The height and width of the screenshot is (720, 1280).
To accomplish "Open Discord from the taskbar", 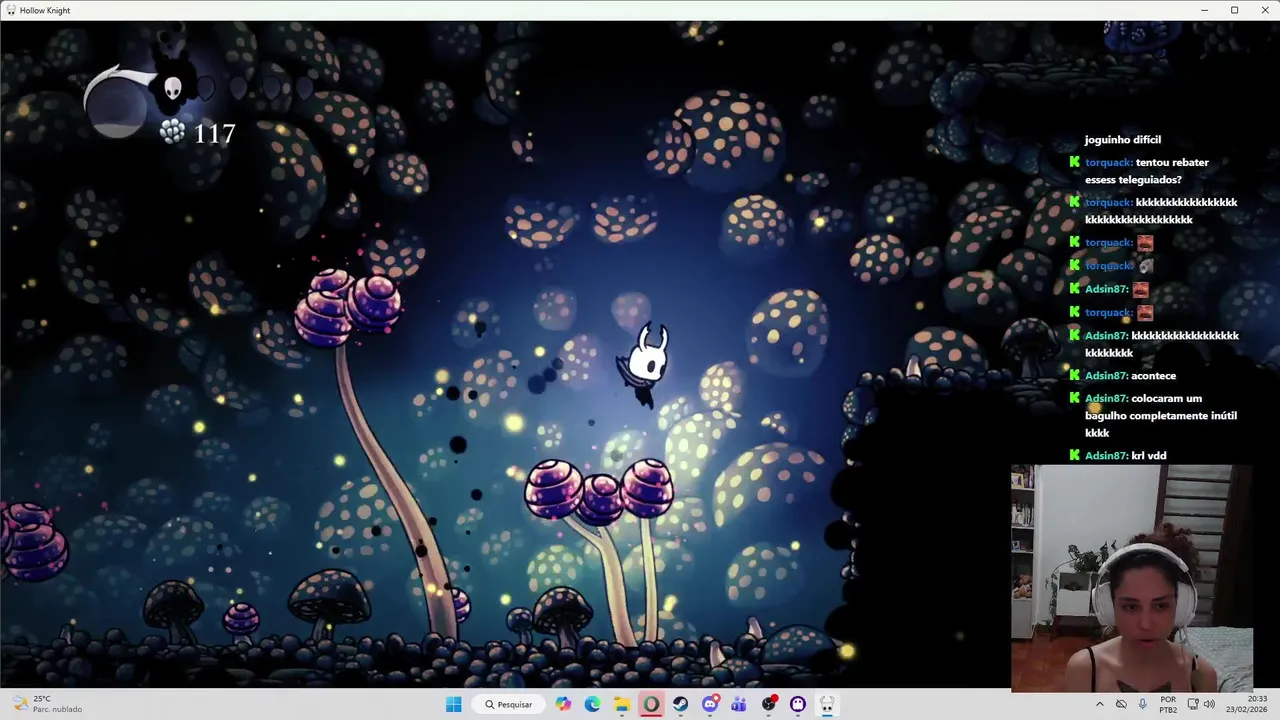I will tap(710, 704).
